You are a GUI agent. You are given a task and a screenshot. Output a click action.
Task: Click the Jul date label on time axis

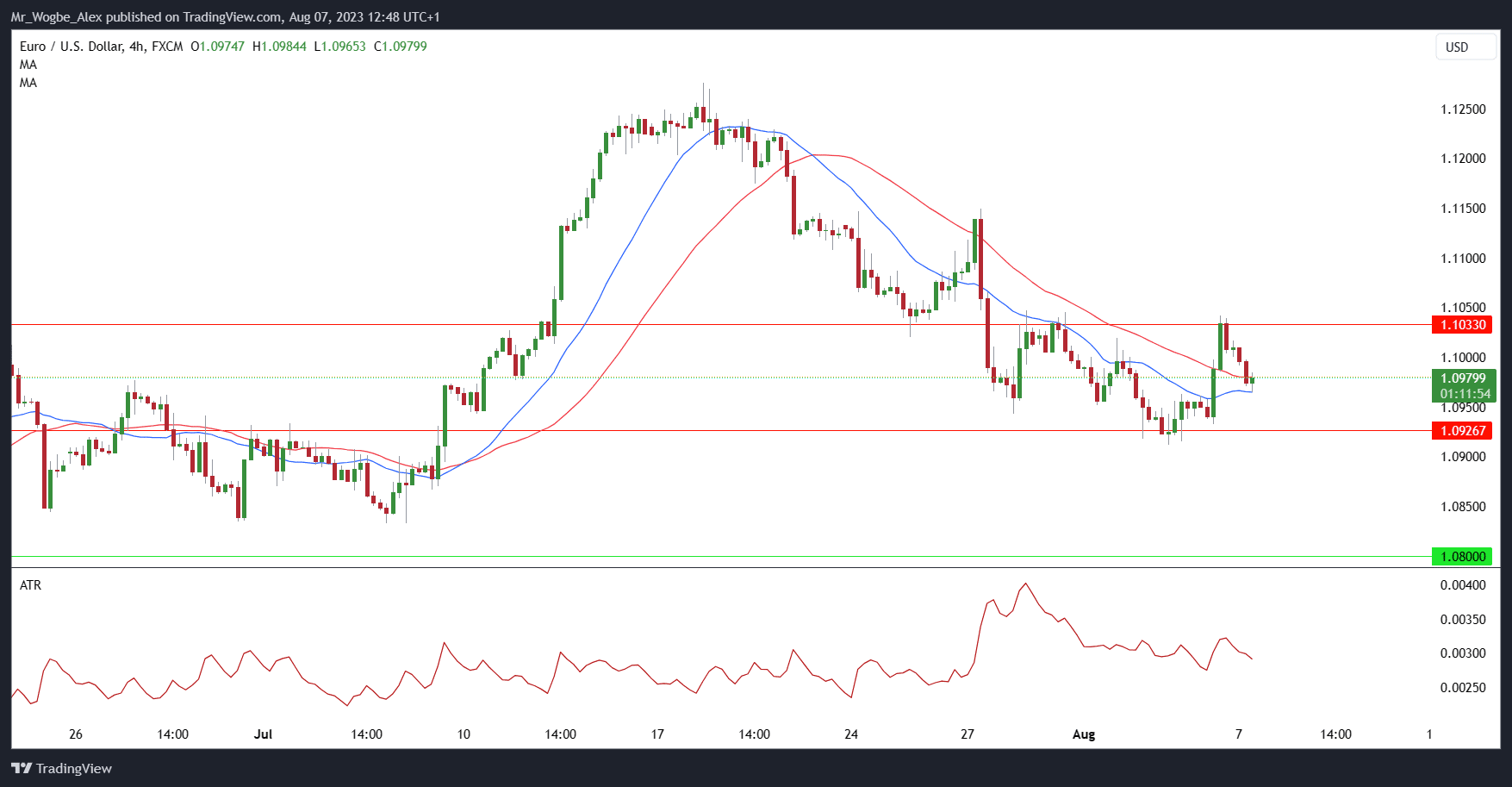[x=263, y=734]
